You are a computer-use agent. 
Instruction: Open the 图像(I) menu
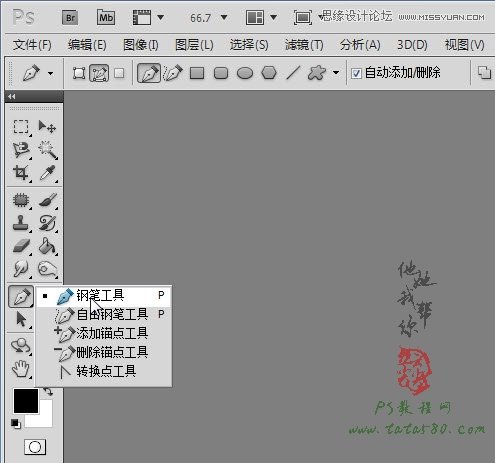click(x=141, y=45)
